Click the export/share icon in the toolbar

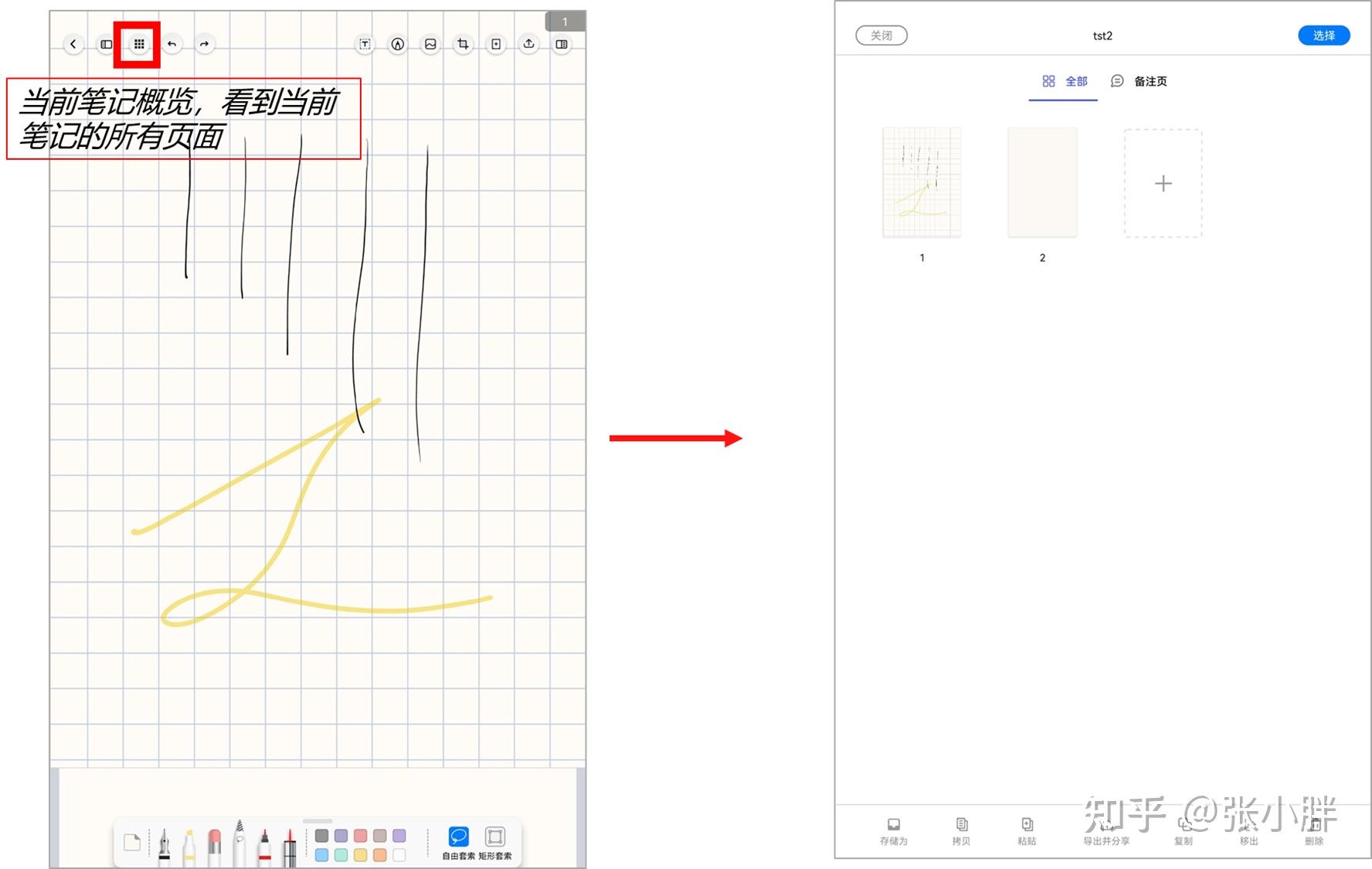click(528, 44)
